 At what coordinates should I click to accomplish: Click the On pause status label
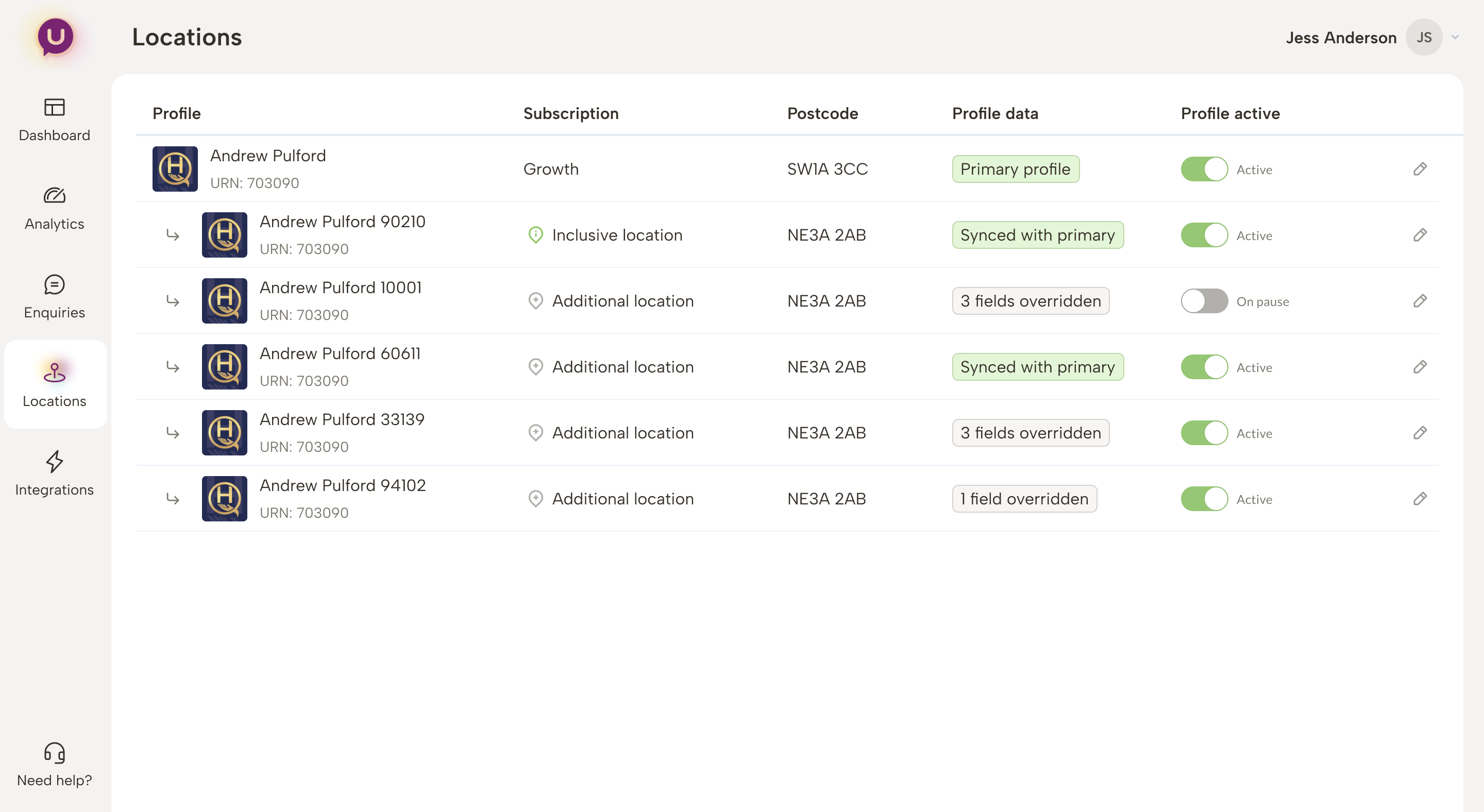(1263, 302)
